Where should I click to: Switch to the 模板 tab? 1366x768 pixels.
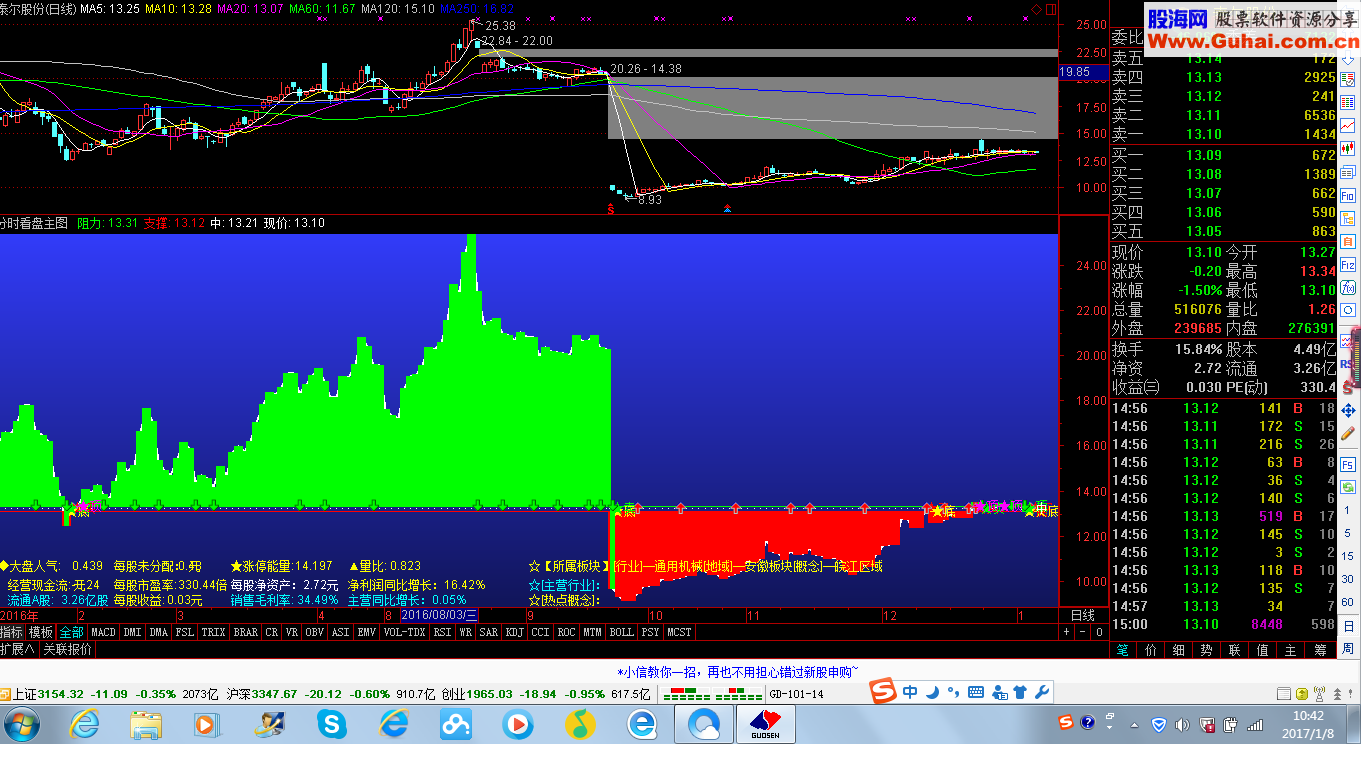coord(41,632)
